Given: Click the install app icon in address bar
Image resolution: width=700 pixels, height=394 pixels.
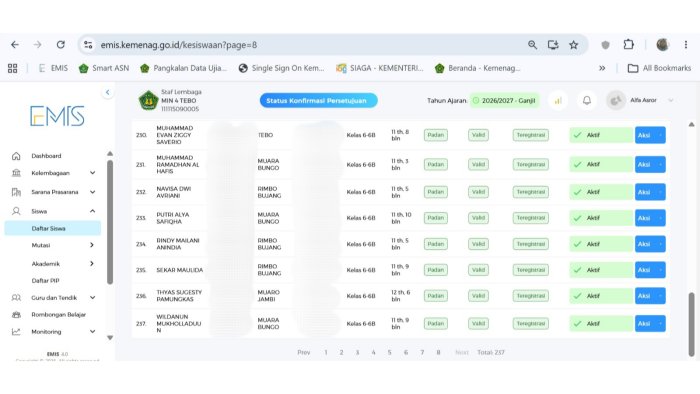Looking at the screenshot, I should coord(553,45).
